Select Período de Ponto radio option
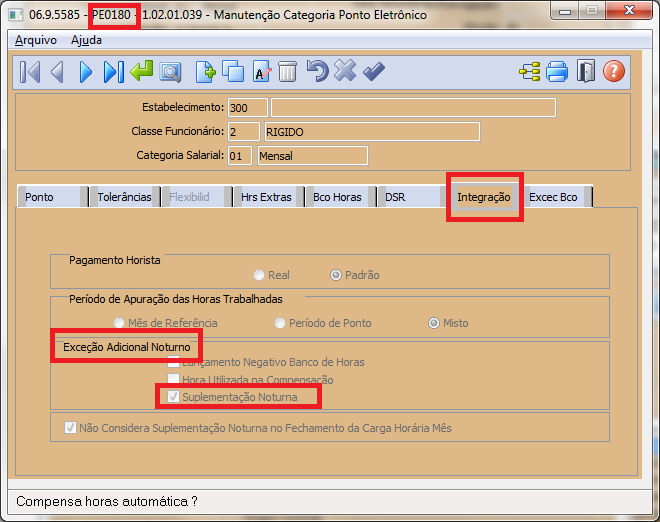This screenshot has height=522, width=660. (x=279, y=323)
